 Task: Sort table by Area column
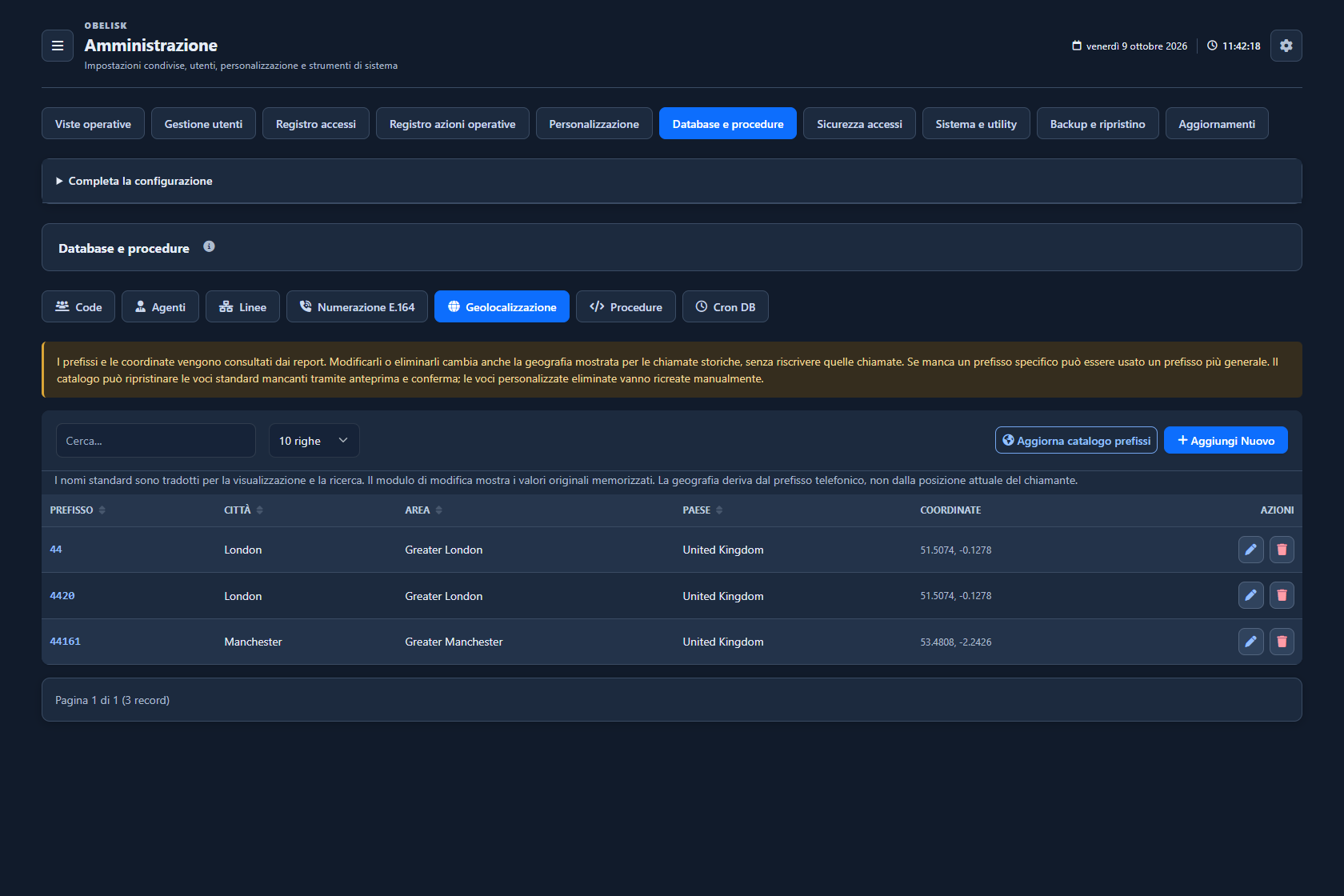point(423,510)
